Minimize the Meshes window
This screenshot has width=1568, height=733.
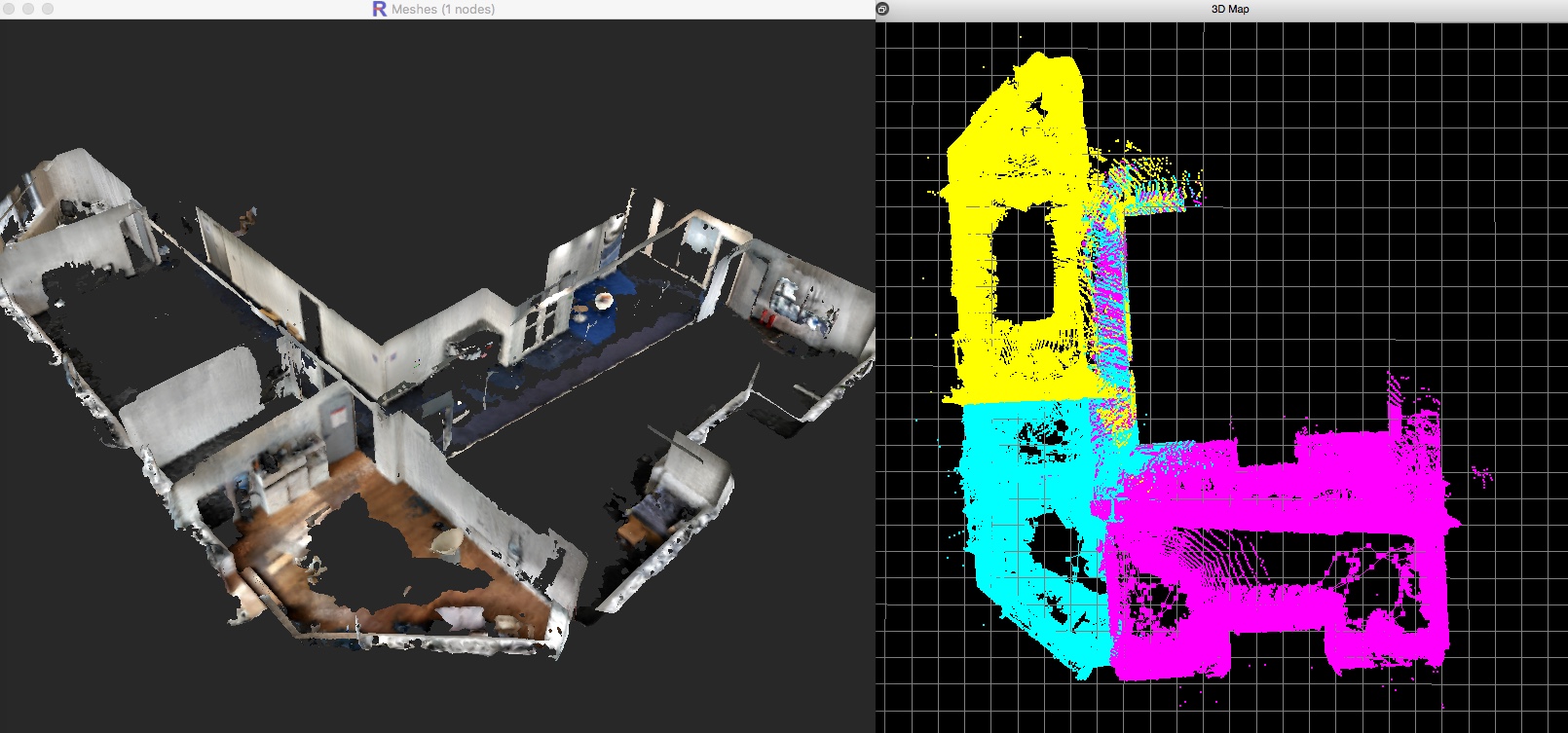click(28, 9)
